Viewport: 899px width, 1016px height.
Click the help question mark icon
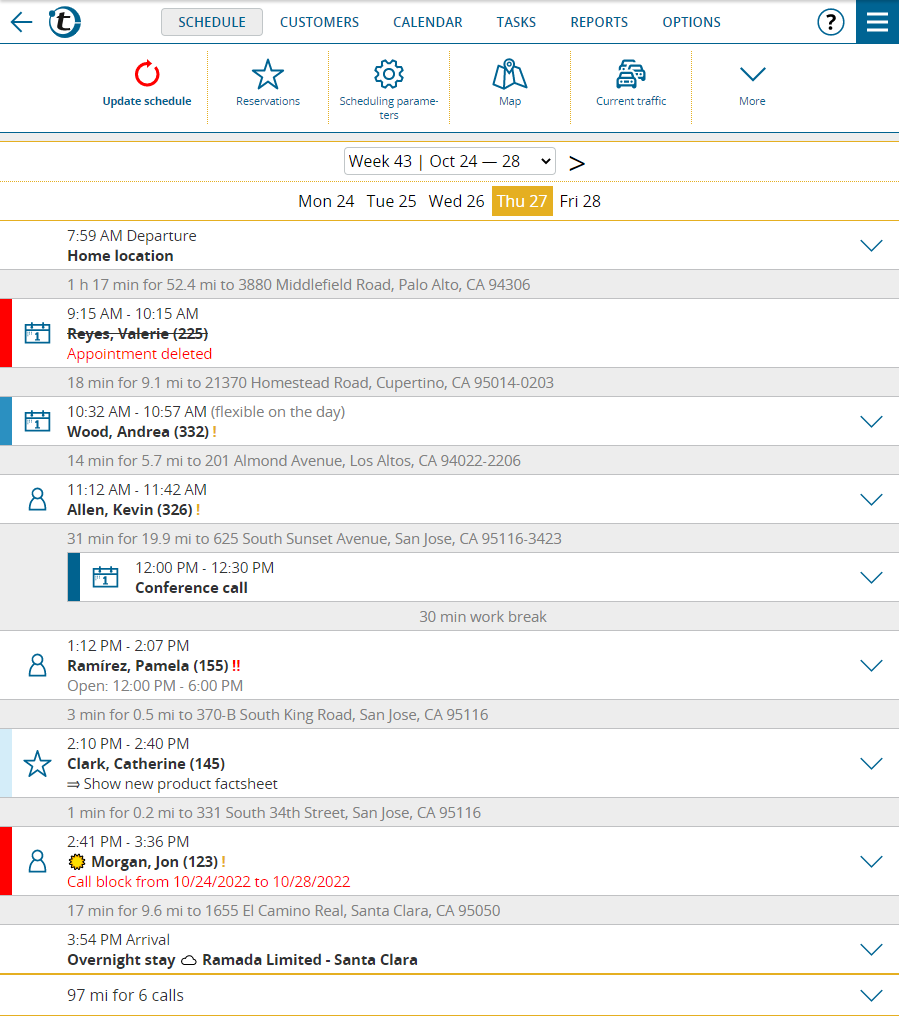click(x=831, y=22)
